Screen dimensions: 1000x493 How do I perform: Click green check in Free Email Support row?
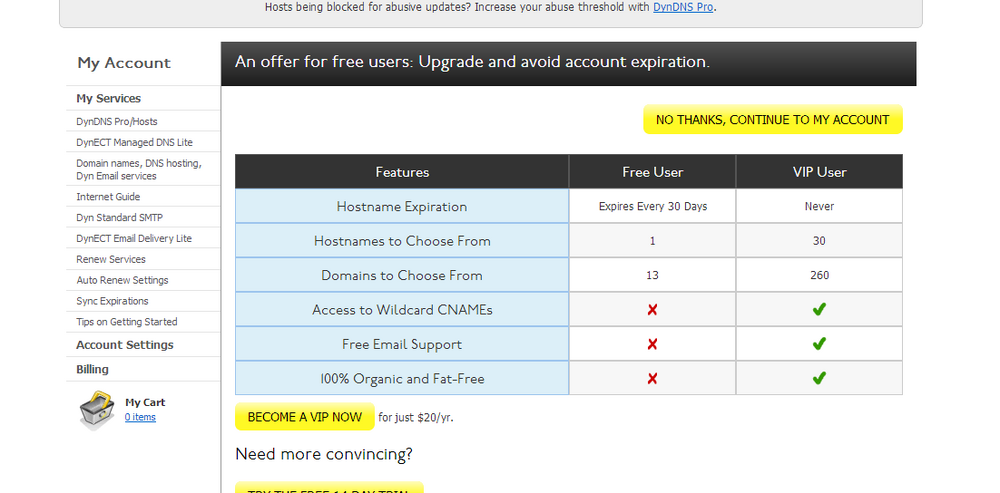pos(819,344)
